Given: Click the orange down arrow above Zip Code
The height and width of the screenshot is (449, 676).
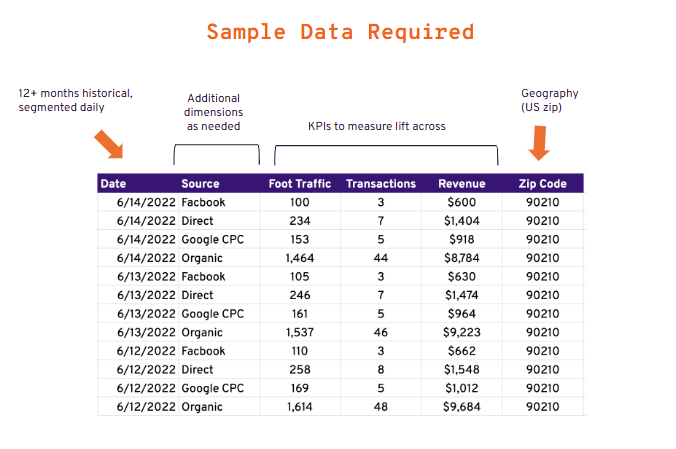Looking at the screenshot, I should click(539, 143).
